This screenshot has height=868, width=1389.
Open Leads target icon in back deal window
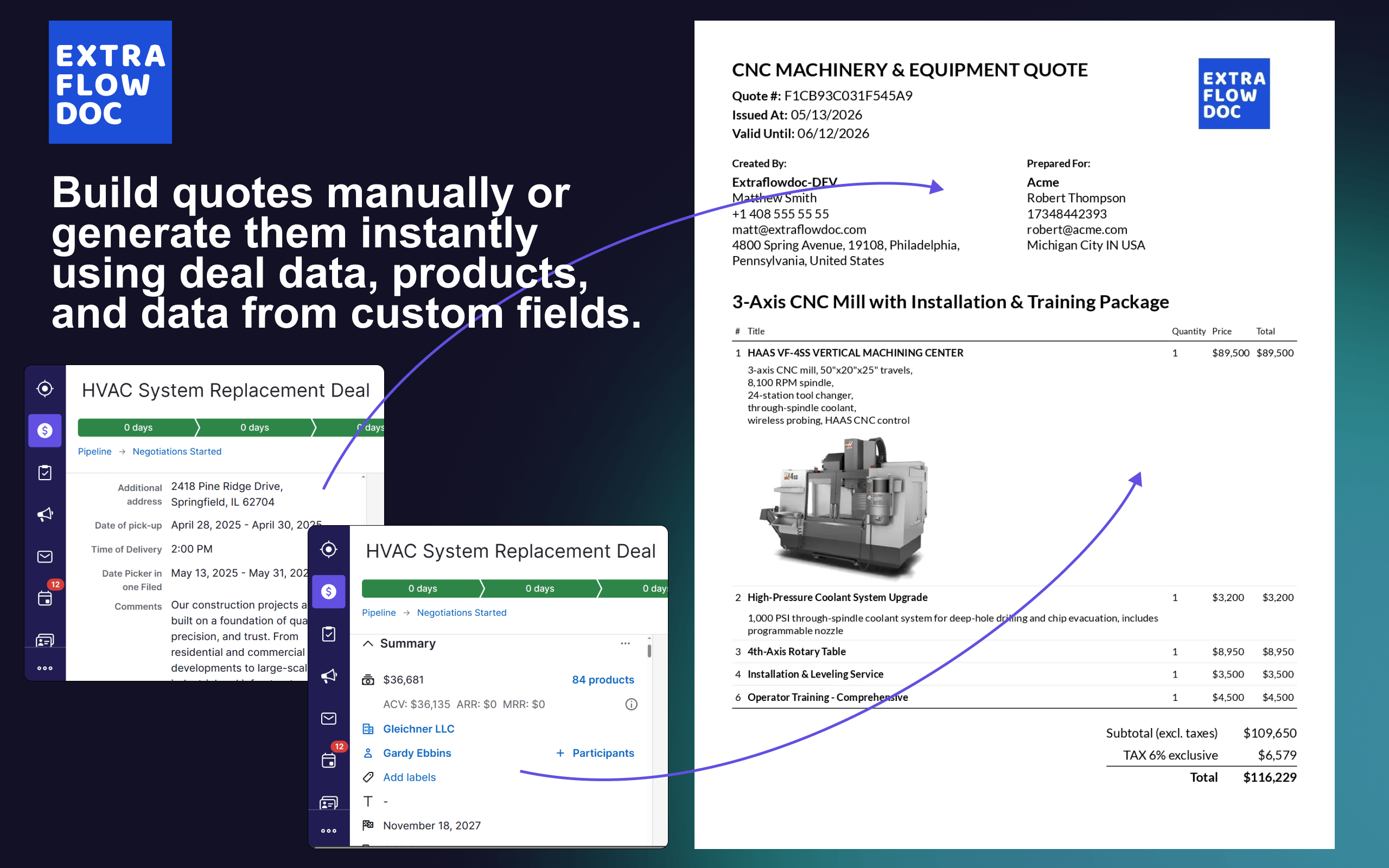pos(45,388)
